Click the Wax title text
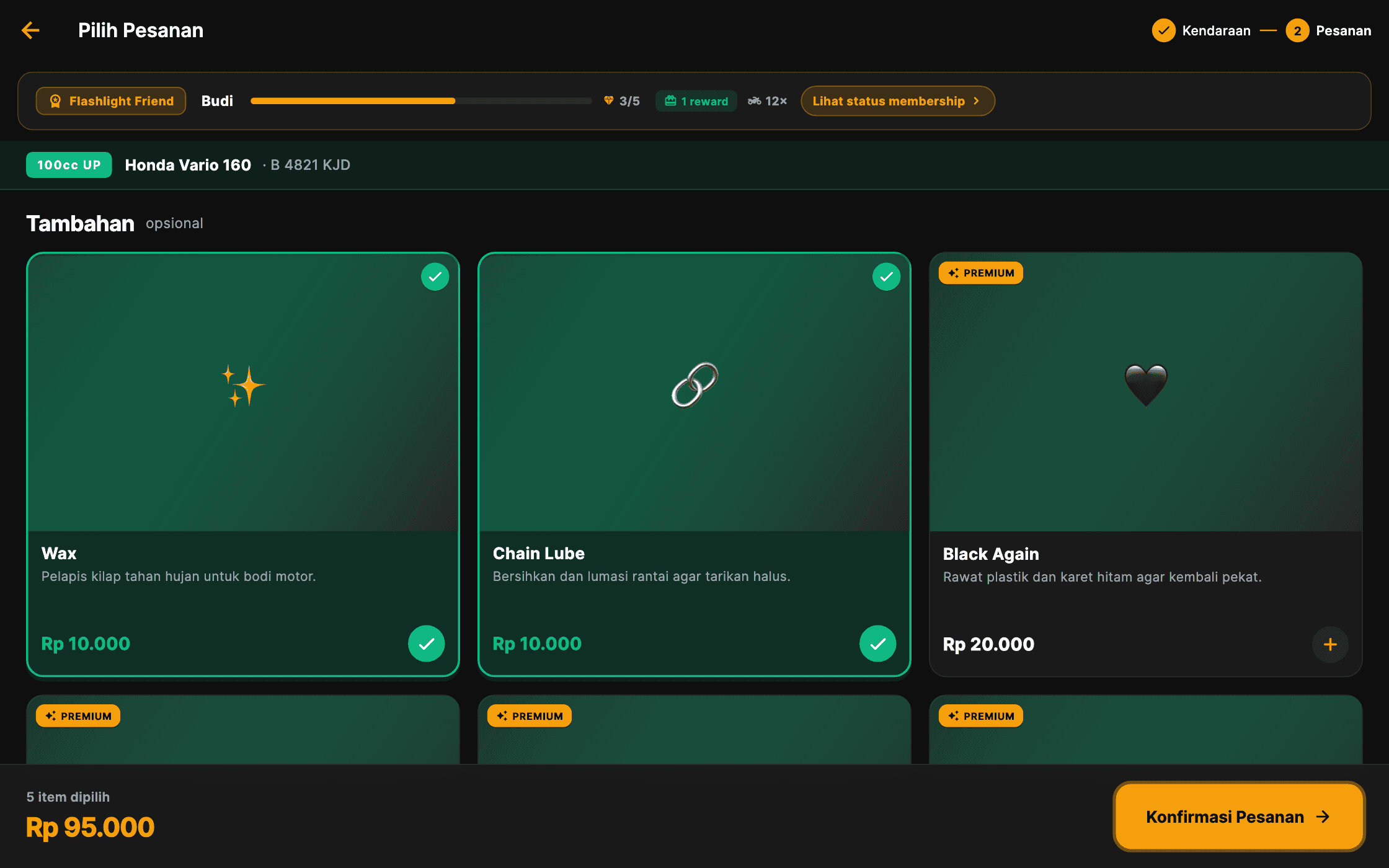 click(59, 553)
